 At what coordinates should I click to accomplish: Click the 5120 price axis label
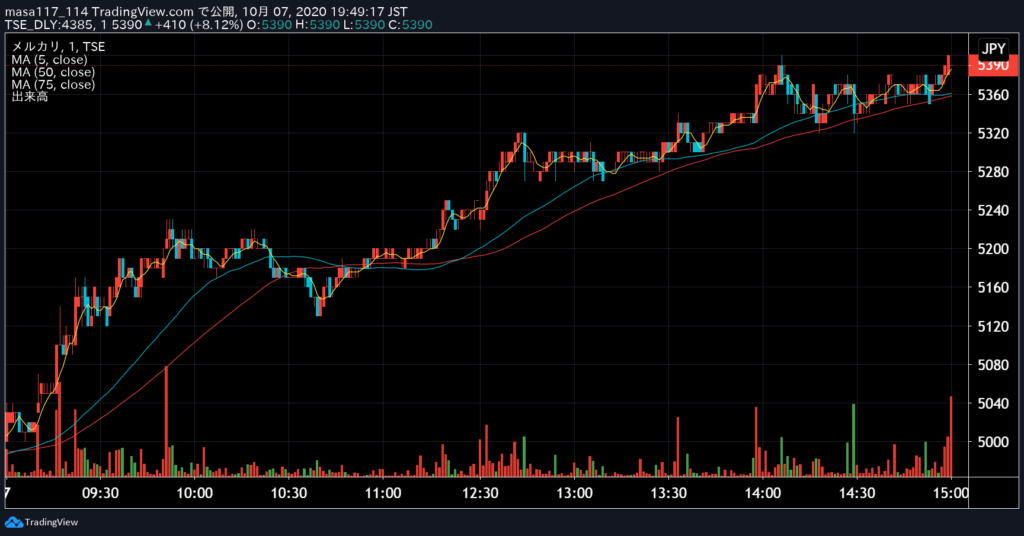point(993,326)
